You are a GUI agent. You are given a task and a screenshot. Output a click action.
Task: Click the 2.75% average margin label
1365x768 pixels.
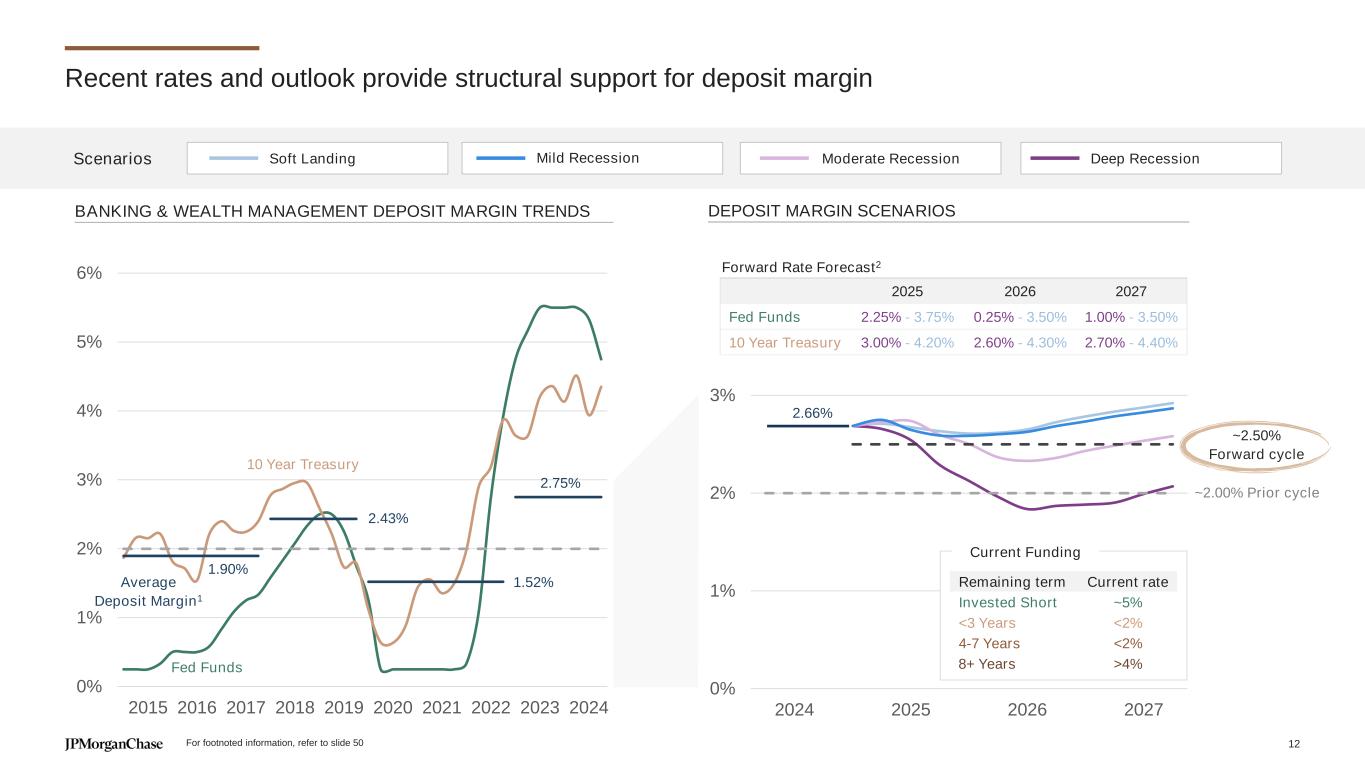coord(560,483)
